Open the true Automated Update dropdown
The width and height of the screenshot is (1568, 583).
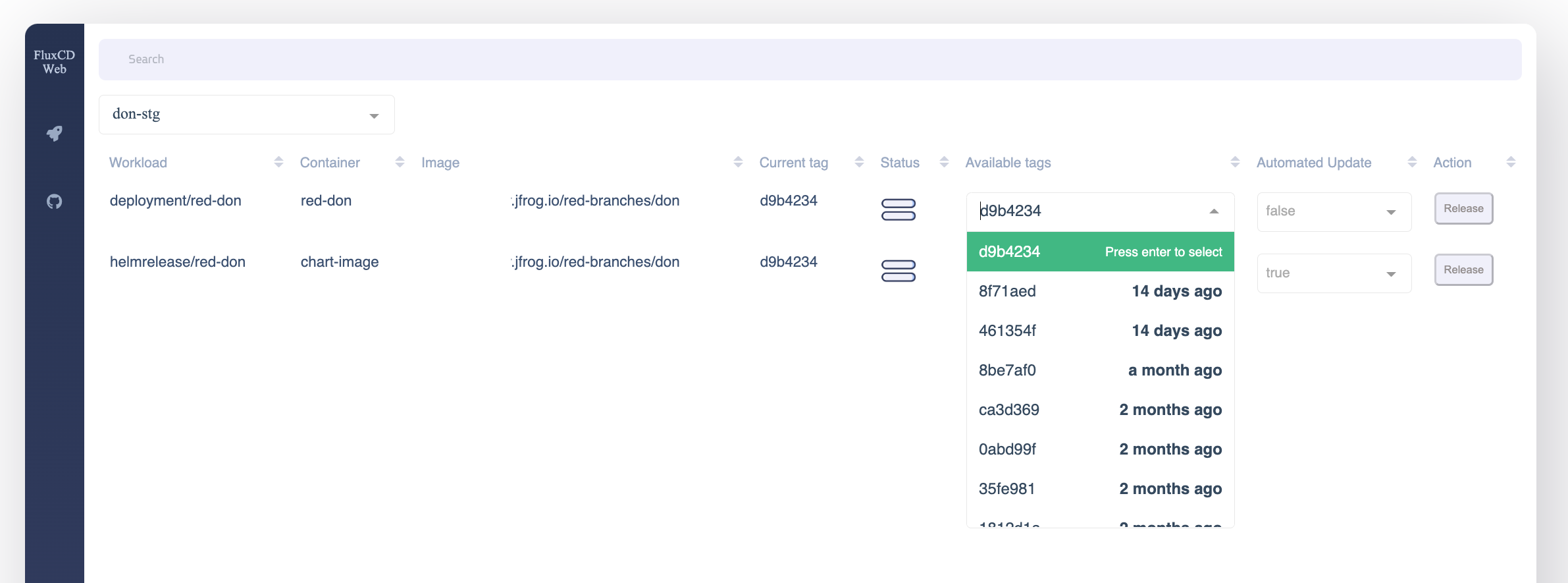point(1334,273)
